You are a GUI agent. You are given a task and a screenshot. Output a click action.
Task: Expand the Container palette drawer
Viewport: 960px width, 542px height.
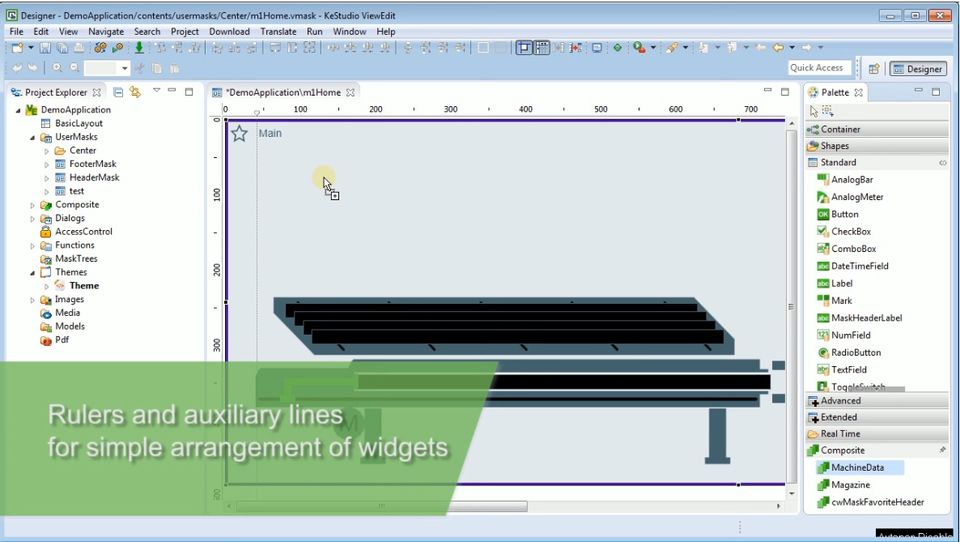877,129
